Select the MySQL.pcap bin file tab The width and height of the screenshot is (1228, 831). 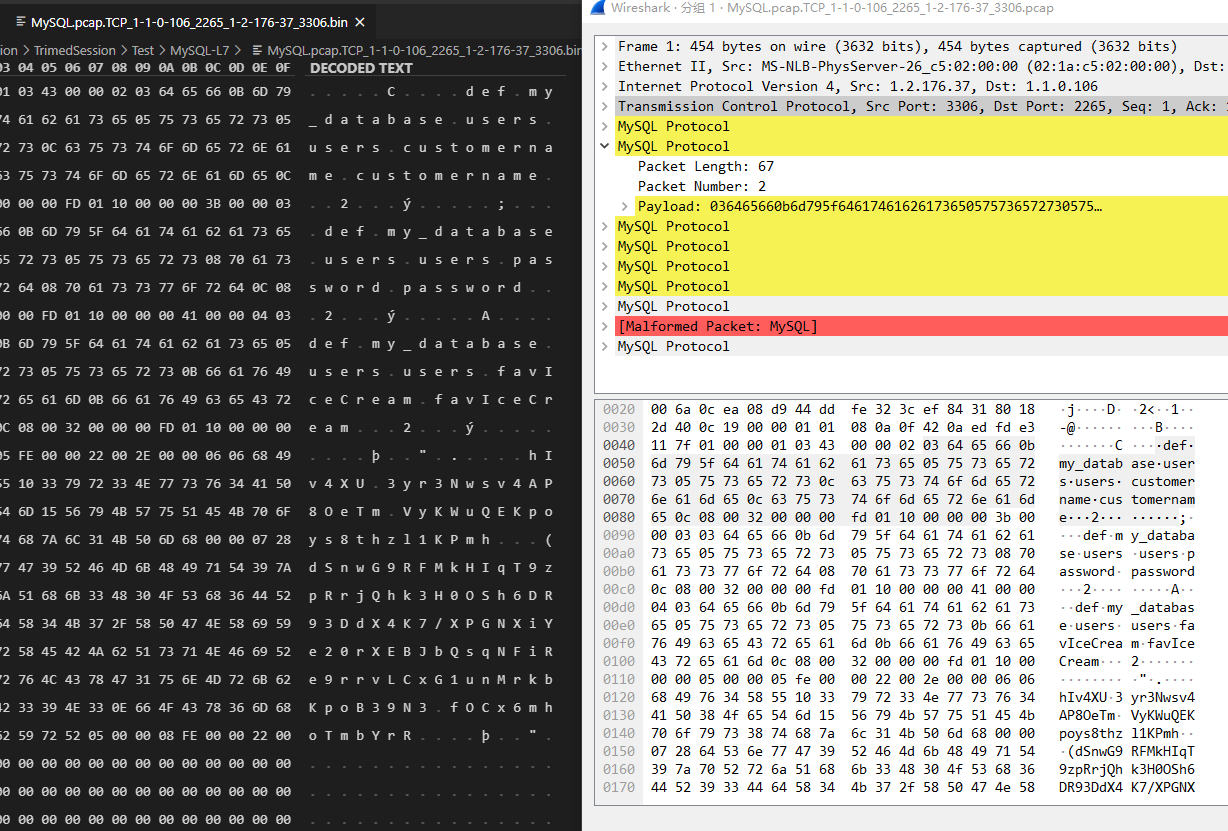(x=180, y=20)
